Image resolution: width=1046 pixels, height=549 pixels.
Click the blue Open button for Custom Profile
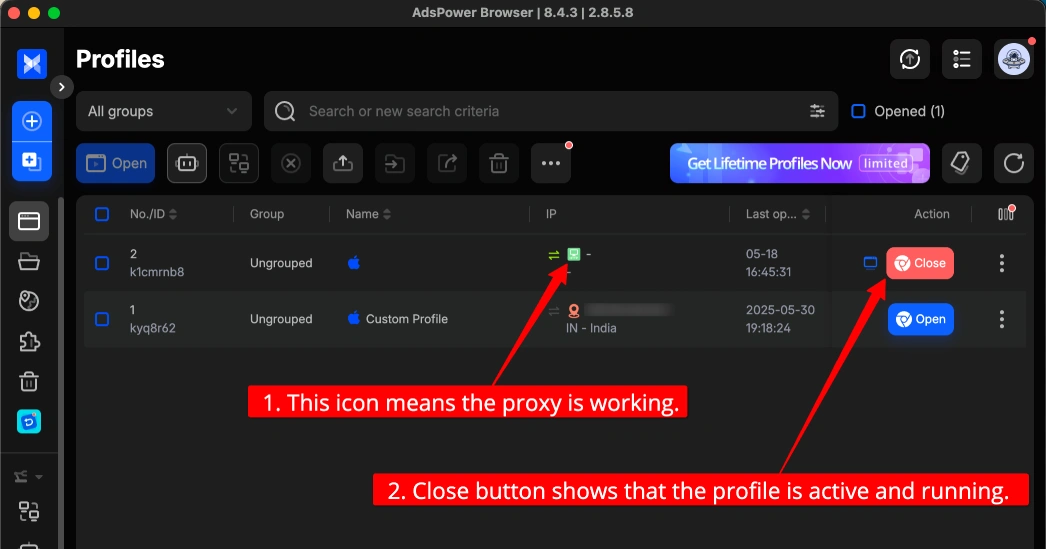click(x=921, y=320)
